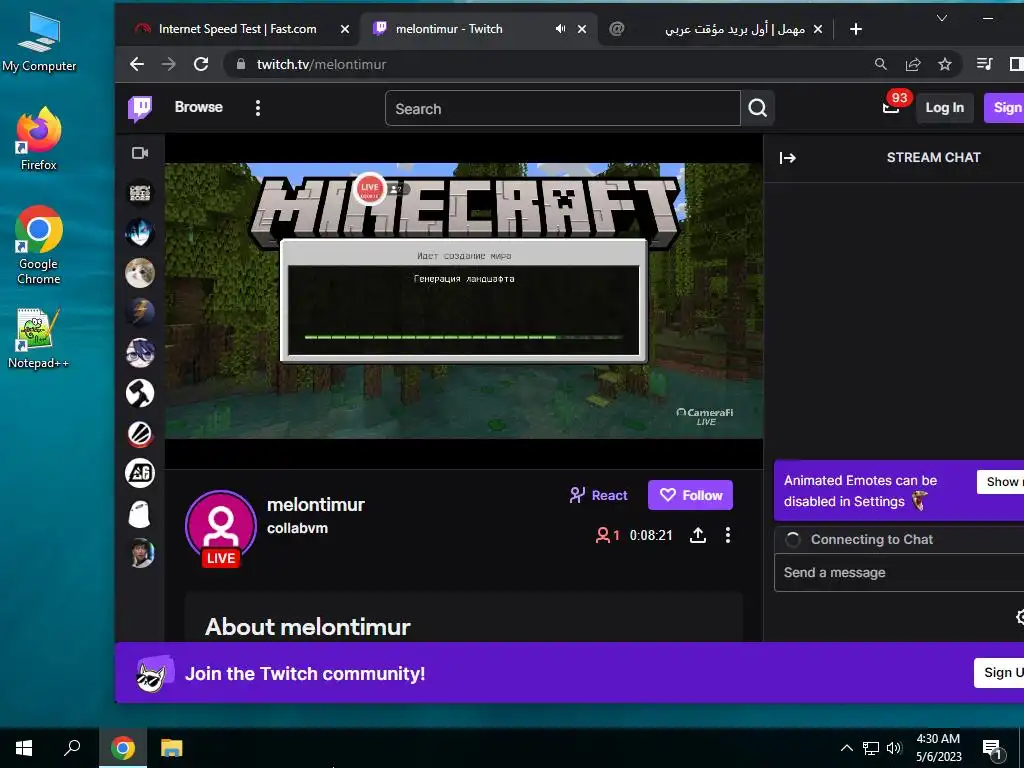The height and width of the screenshot is (768, 1024).
Task: Click the LIVE badge on the video
Action: click(x=370, y=189)
